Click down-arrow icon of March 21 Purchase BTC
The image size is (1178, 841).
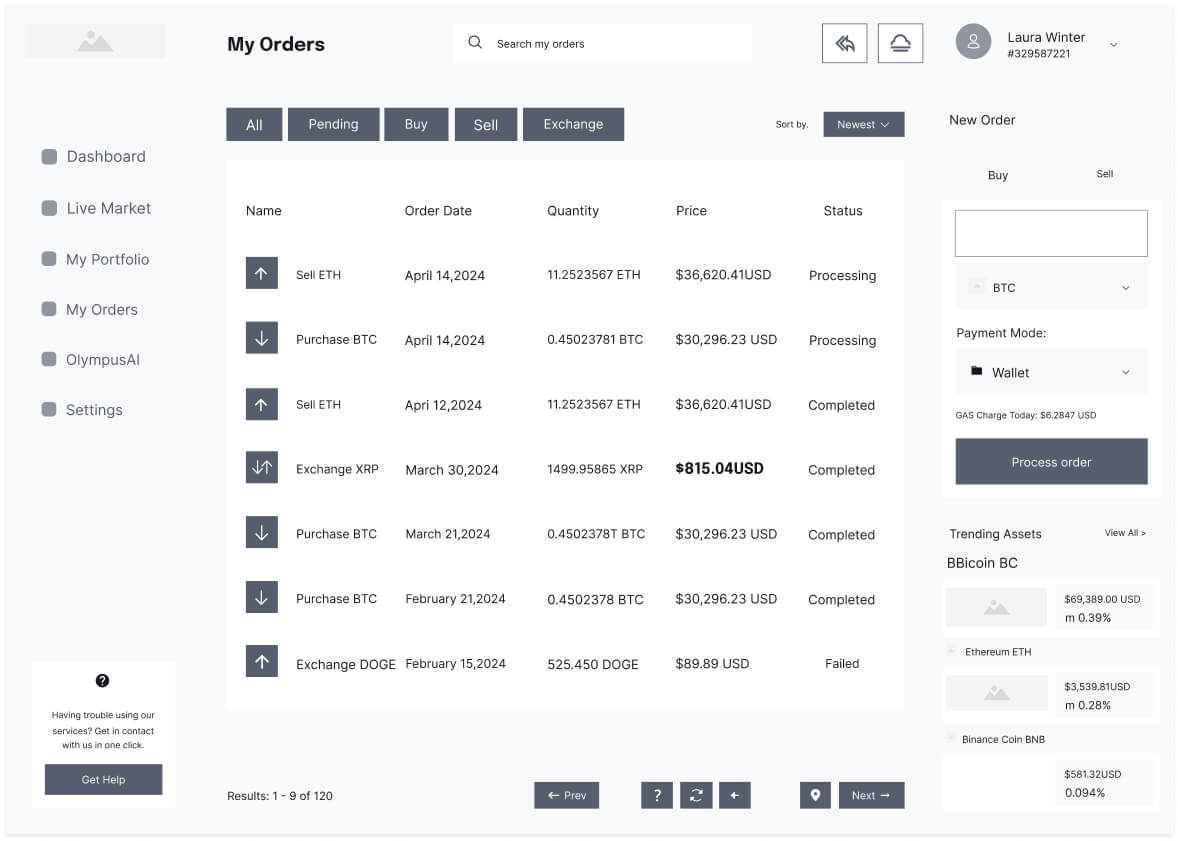click(261, 532)
